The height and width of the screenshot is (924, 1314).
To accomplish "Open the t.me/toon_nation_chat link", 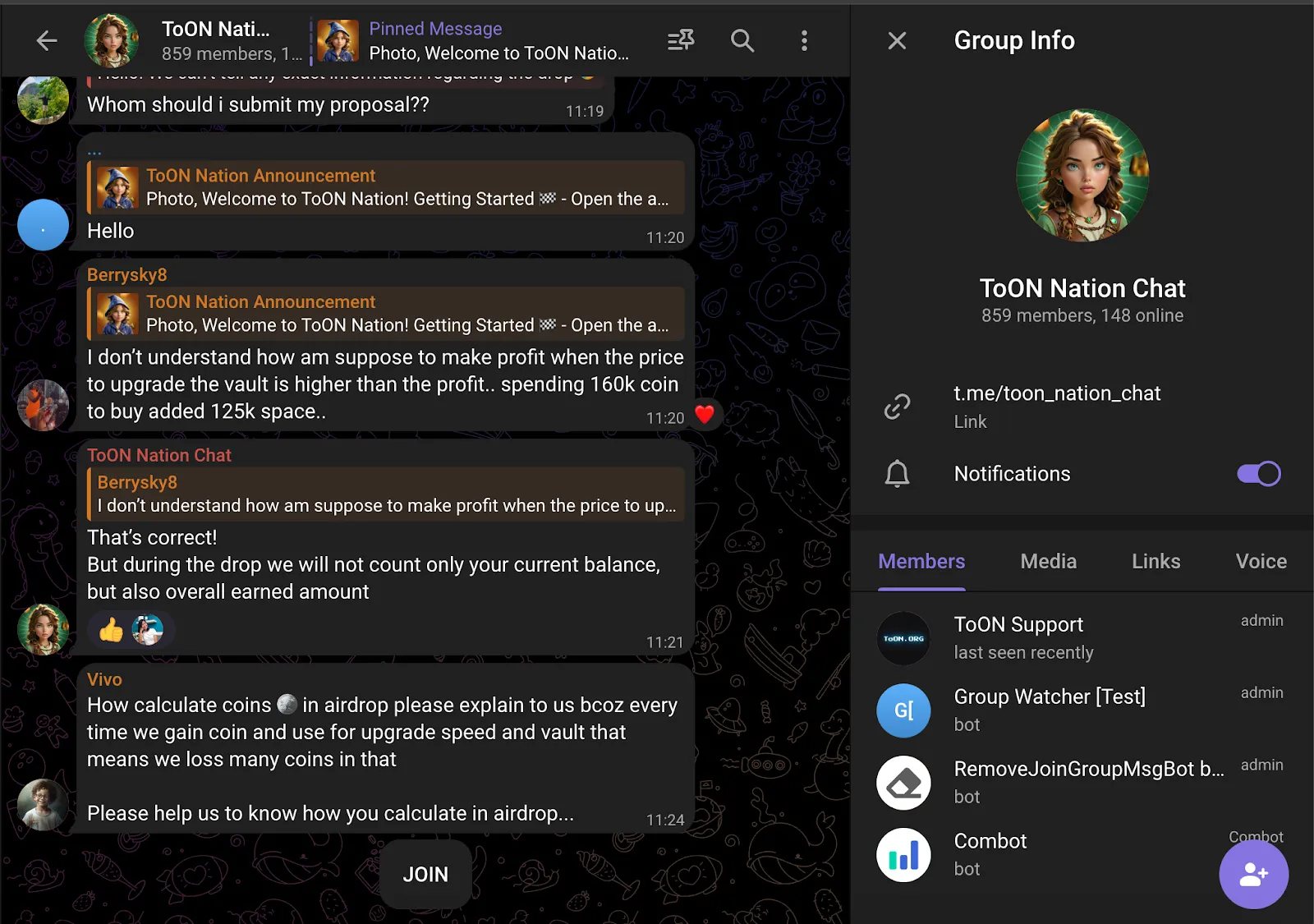I will click(x=1057, y=393).
